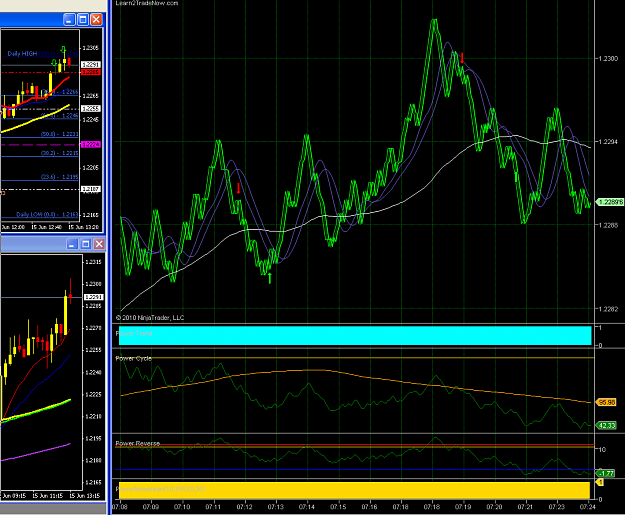
Task: Maximize the lower moving-average chart window
Action: point(86,244)
